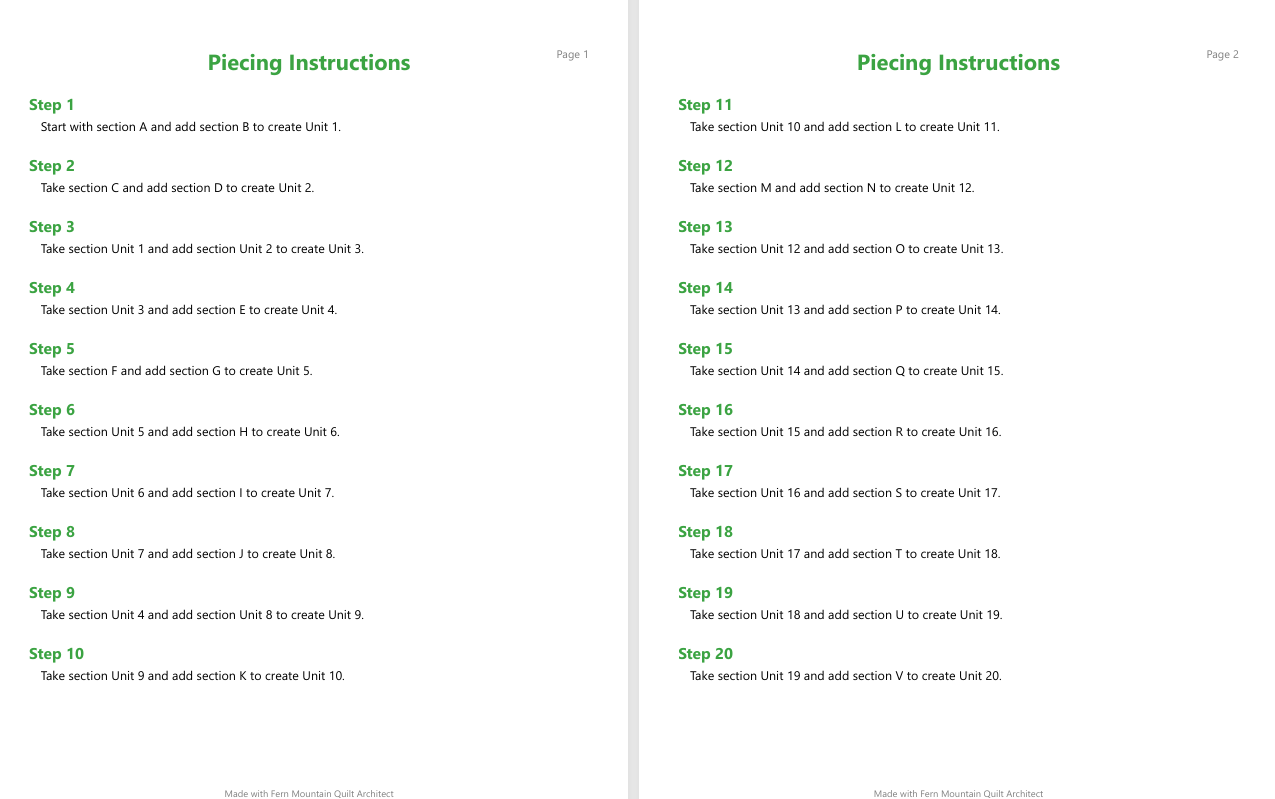1275x799 pixels.
Task: Click the Step 17 heading
Action: click(x=705, y=471)
